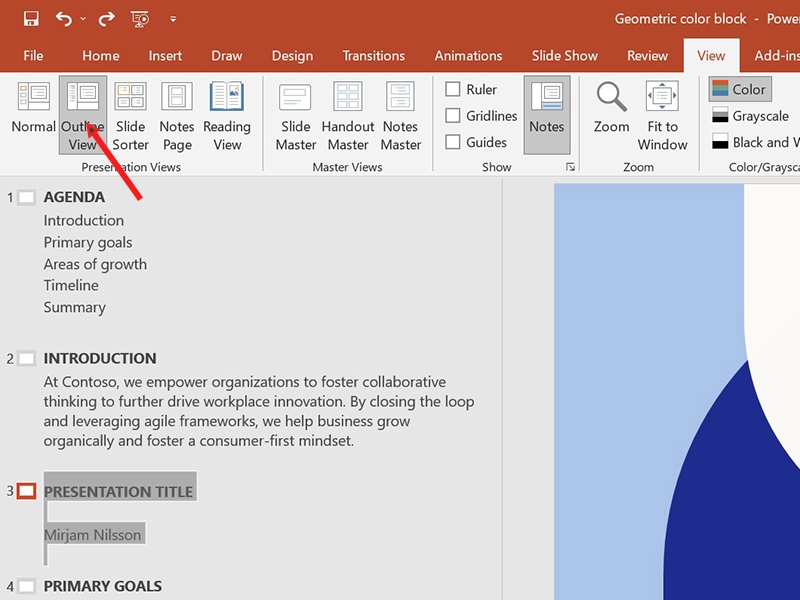
Task: Open the Transitions tab
Action: [373, 56]
